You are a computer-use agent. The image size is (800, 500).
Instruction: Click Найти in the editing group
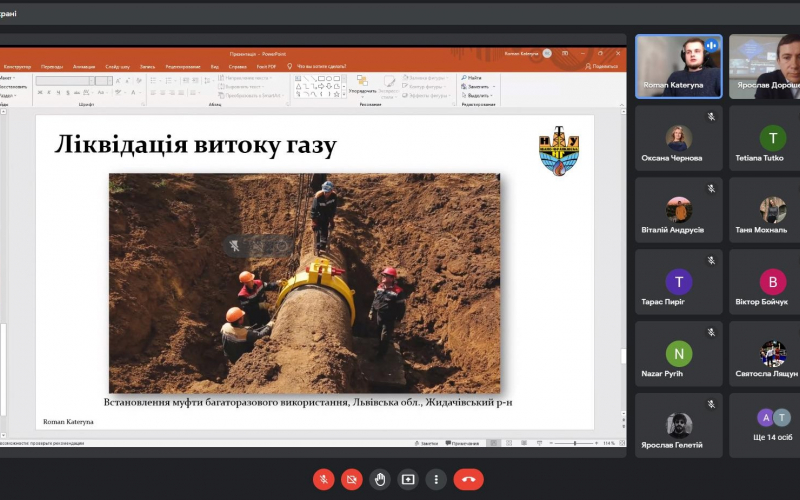click(471, 78)
